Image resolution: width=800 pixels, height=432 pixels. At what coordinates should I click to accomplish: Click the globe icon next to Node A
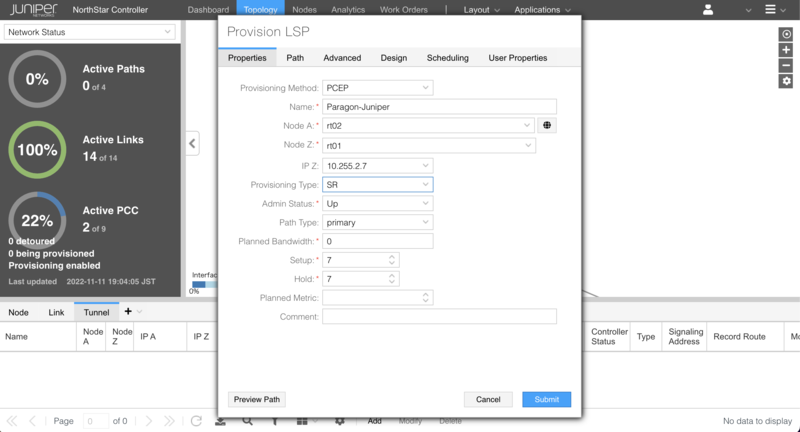click(x=547, y=125)
